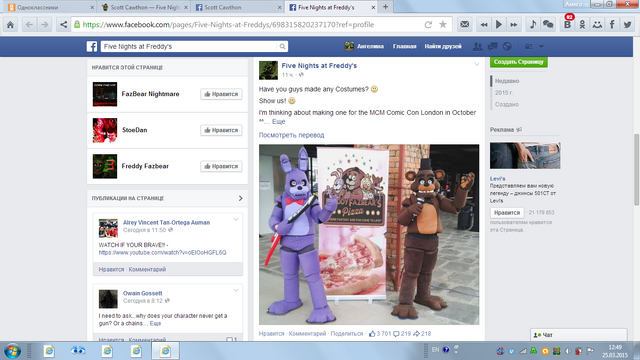Go back with the back arrow
The height and width of the screenshot is (360, 640).
pyautogui.click(x=29, y=24)
